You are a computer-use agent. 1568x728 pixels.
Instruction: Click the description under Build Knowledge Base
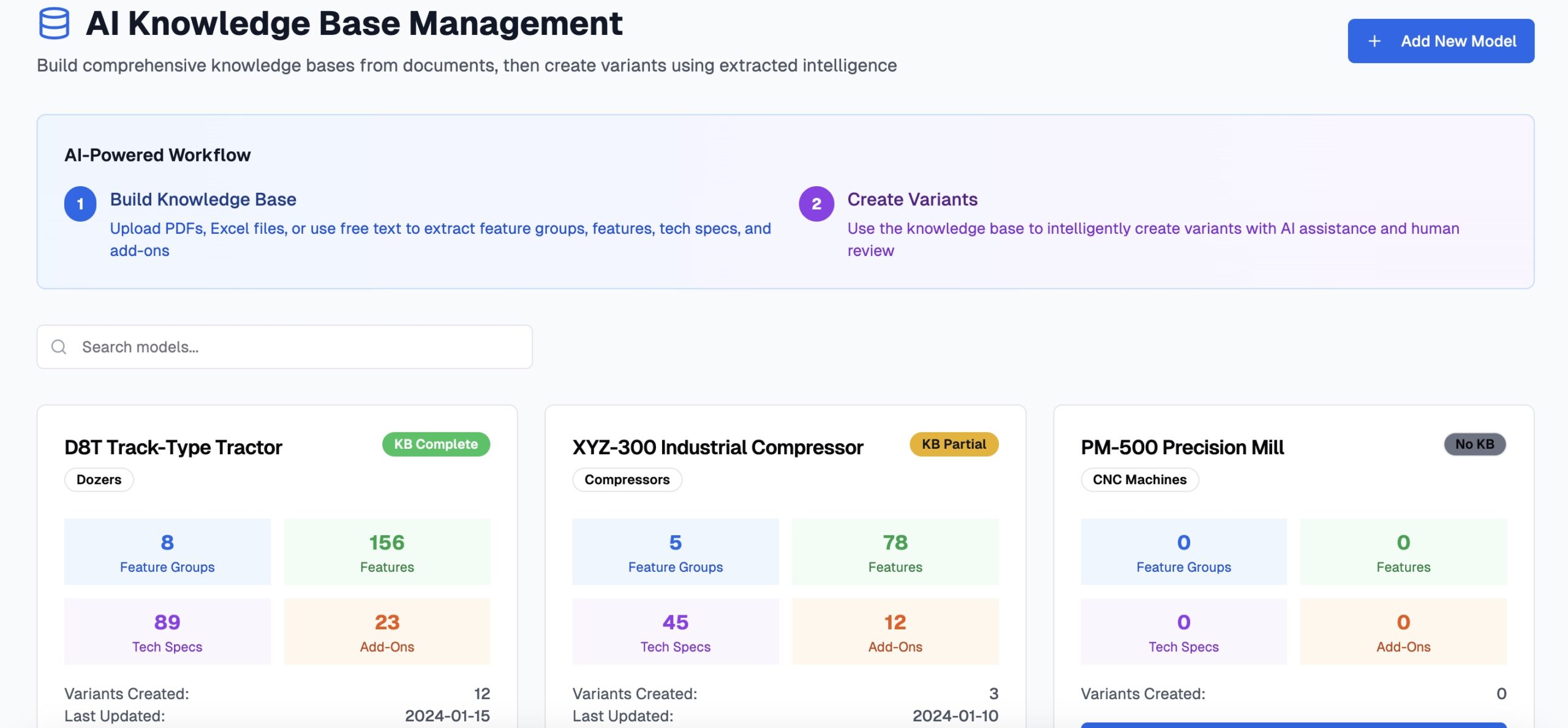coord(440,239)
